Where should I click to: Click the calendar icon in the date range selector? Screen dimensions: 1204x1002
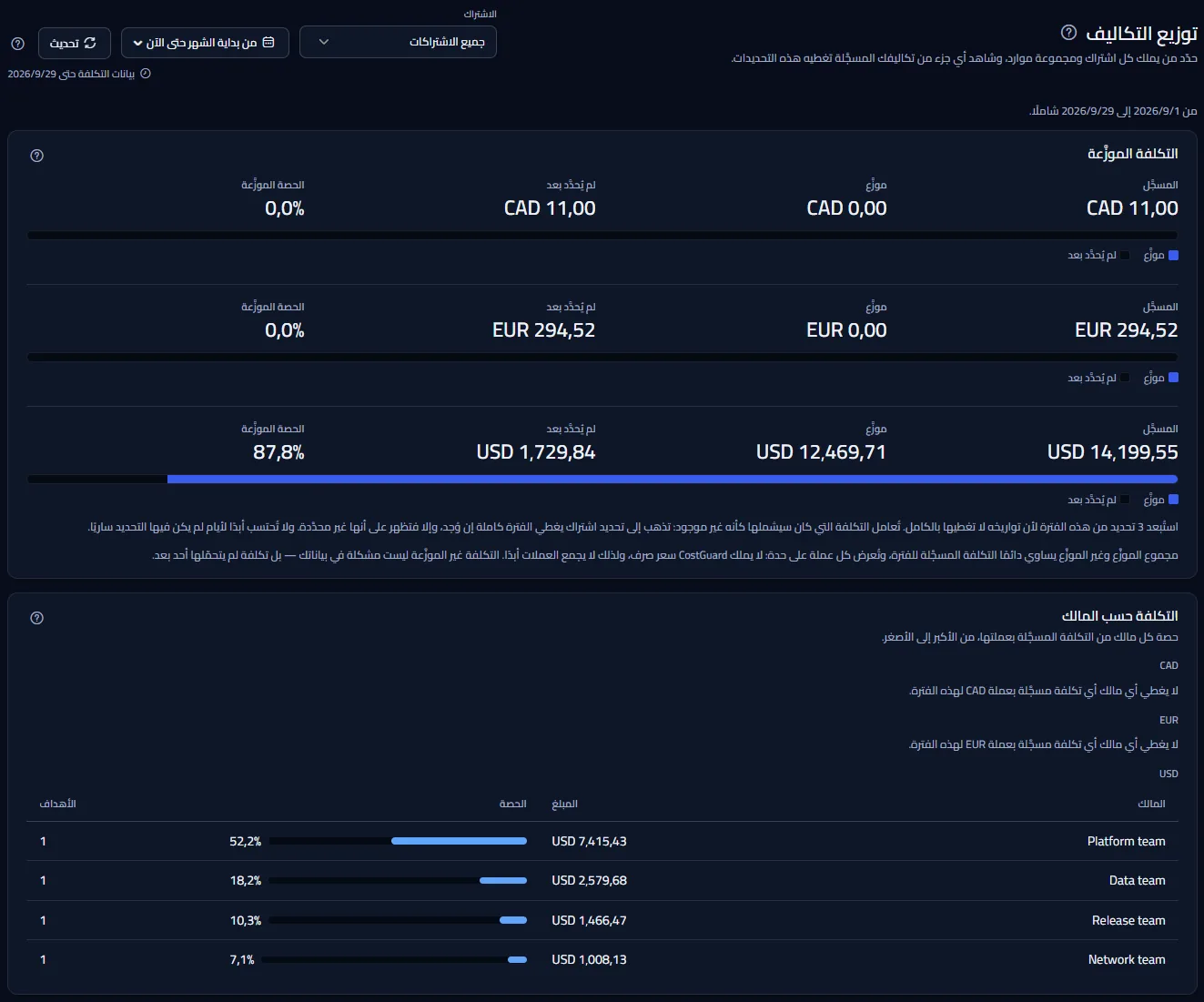click(268, 43)
